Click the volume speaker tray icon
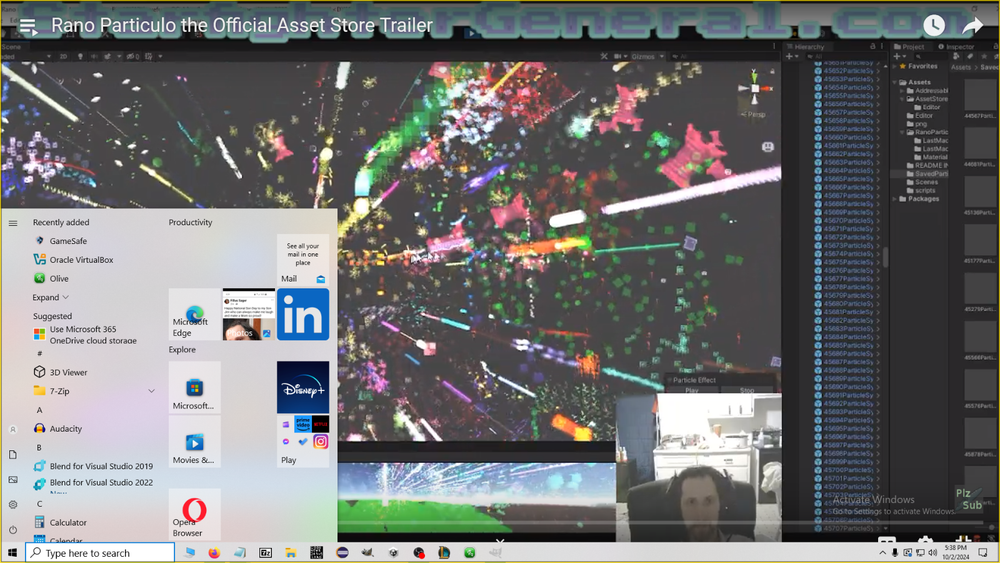The width and height of the screenshot is (1000, 563). click(x=932, y=553)
